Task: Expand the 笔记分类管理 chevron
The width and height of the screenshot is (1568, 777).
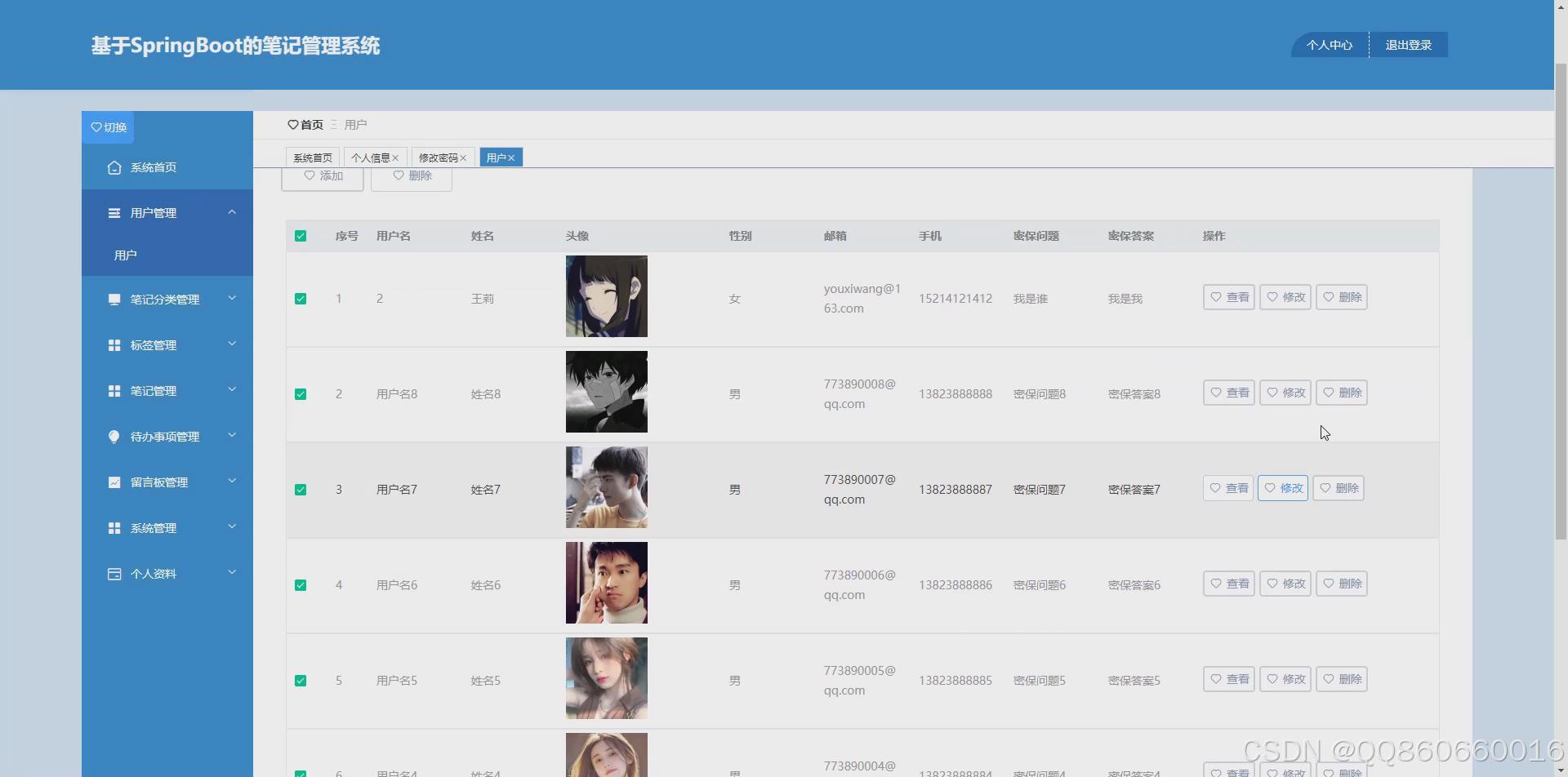Action: point(232,299)
